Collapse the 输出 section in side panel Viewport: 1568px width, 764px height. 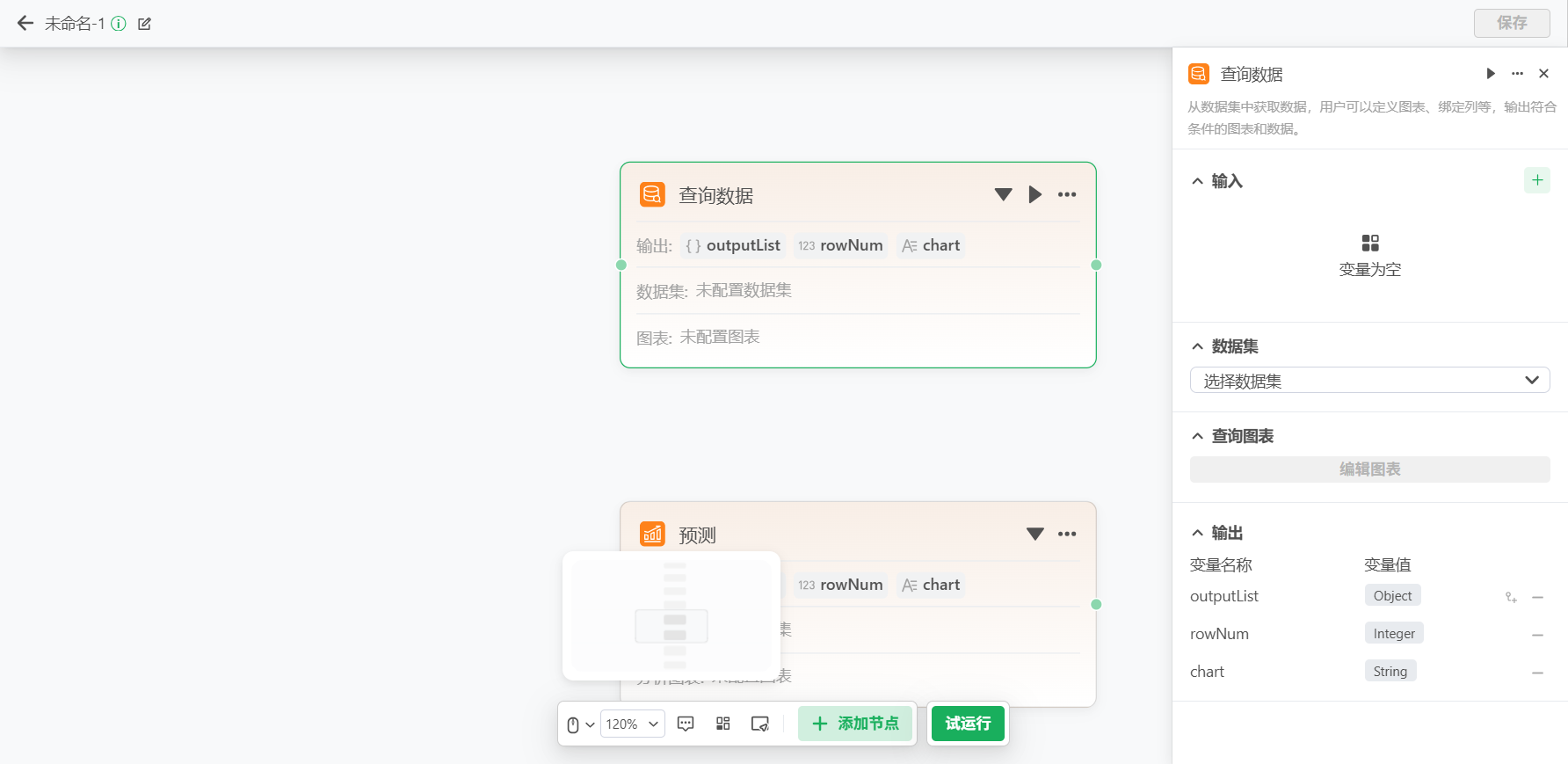1197,533
